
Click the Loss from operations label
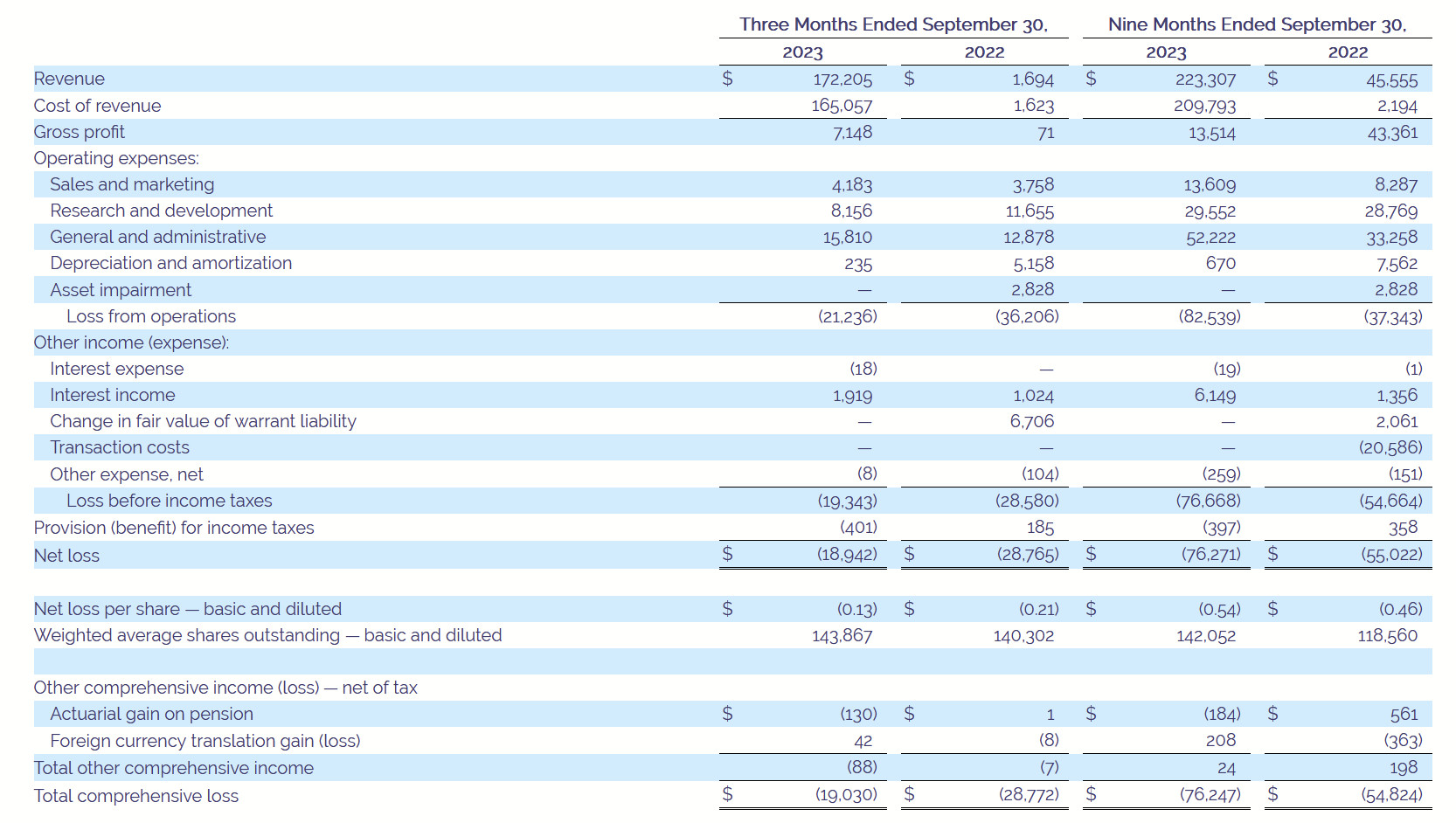(151, 316)
